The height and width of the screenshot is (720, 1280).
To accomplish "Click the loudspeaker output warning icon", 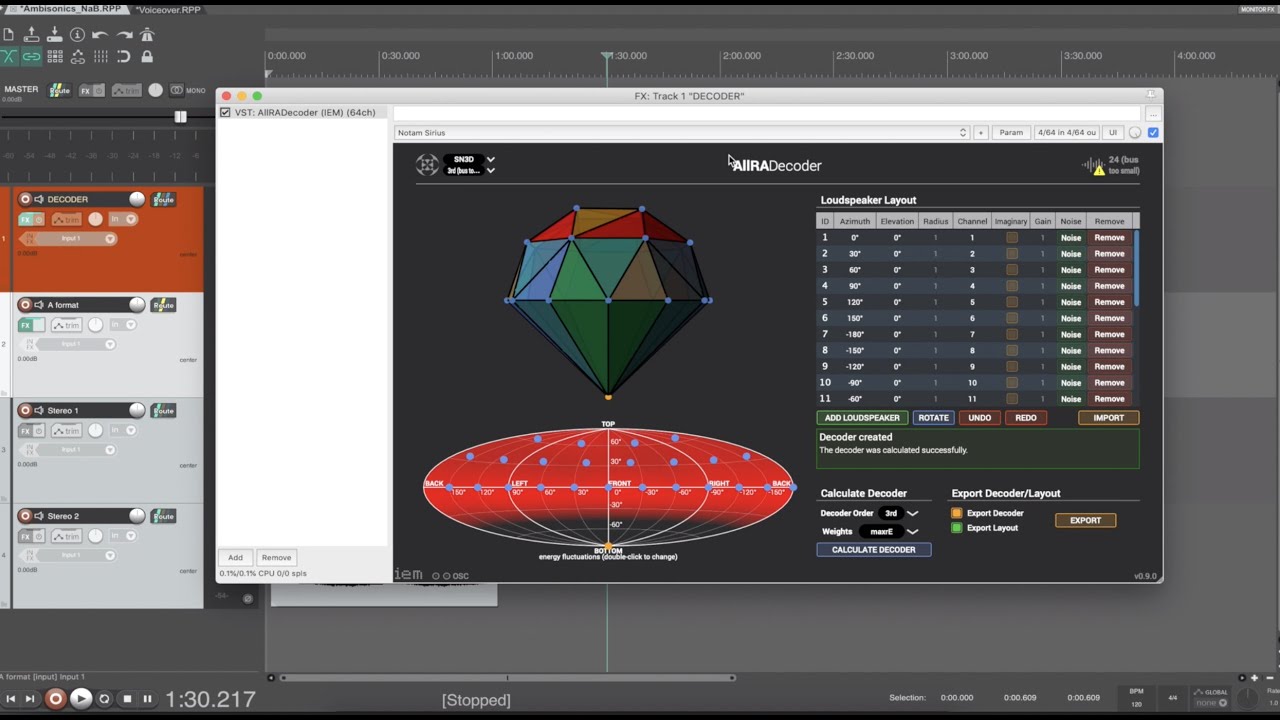I will point(1098,170).
